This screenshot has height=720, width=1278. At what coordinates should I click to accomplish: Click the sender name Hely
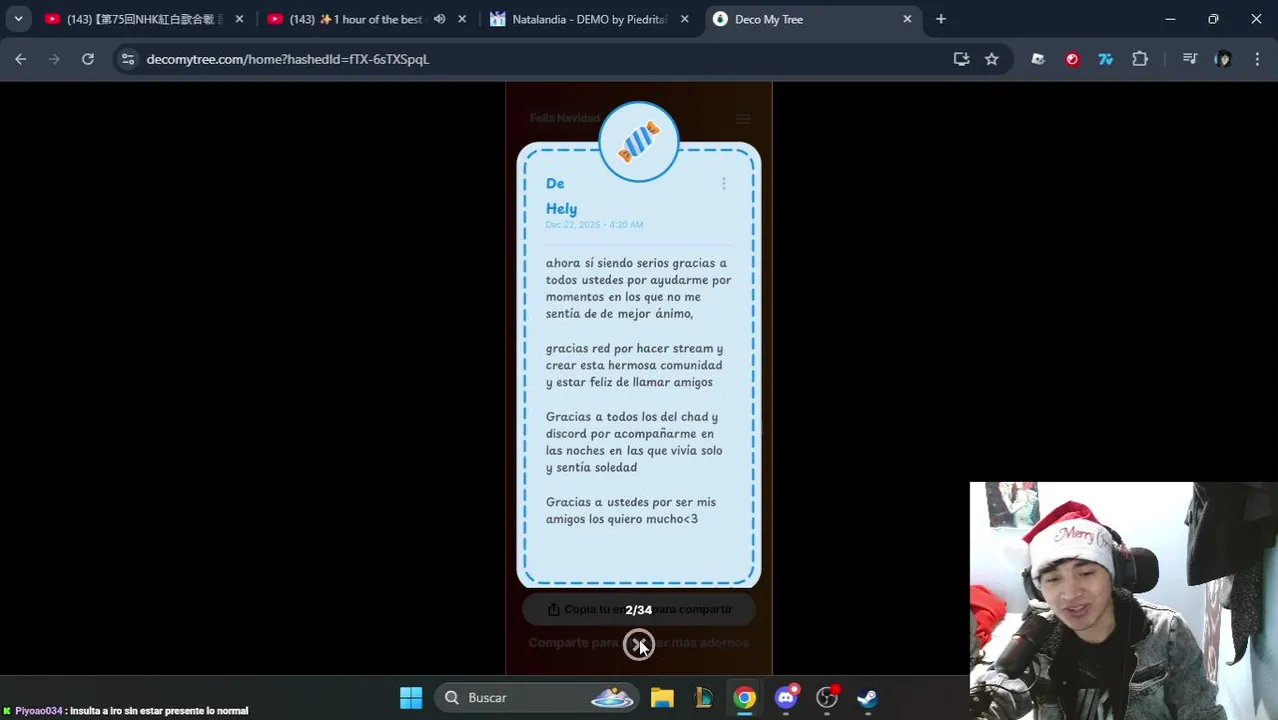click(x=561, y=209)
